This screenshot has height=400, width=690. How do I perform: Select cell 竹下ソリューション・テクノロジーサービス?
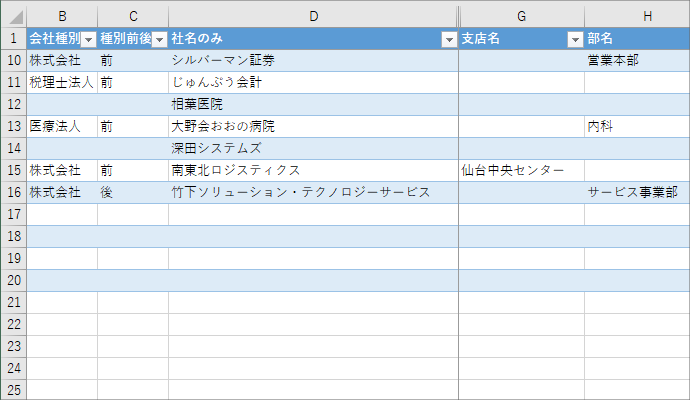pyautogui.click(x=313, y=193)
